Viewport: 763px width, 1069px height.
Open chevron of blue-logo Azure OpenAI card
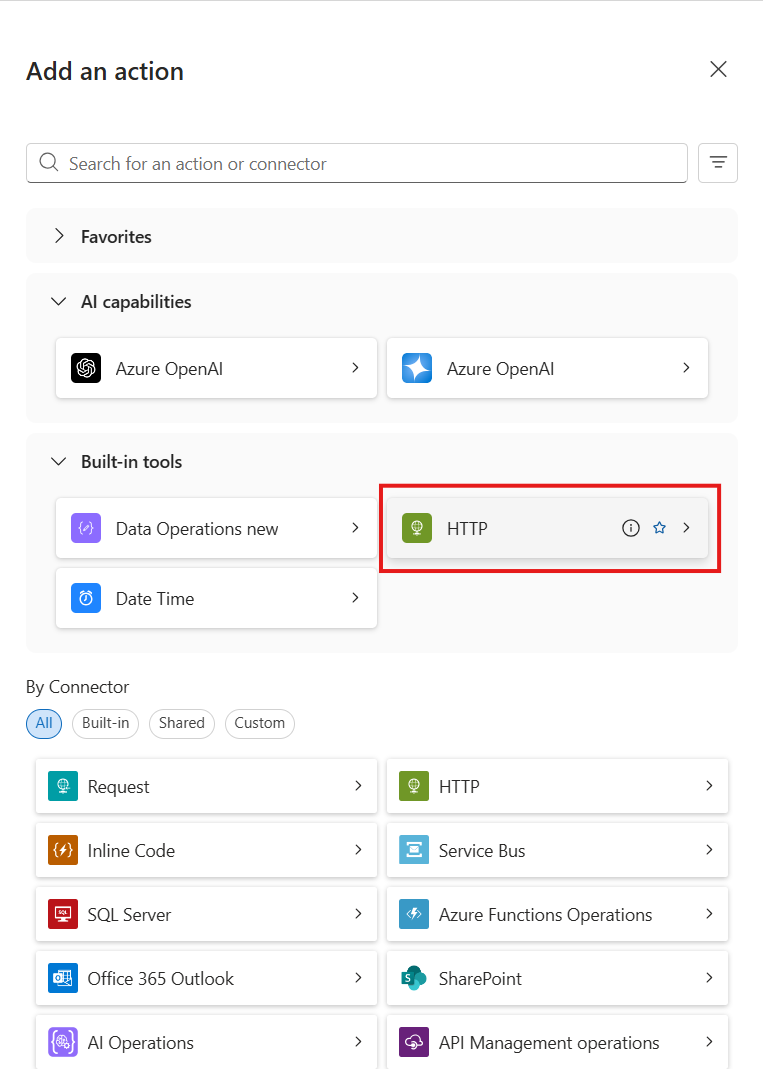tap(686, 368)
